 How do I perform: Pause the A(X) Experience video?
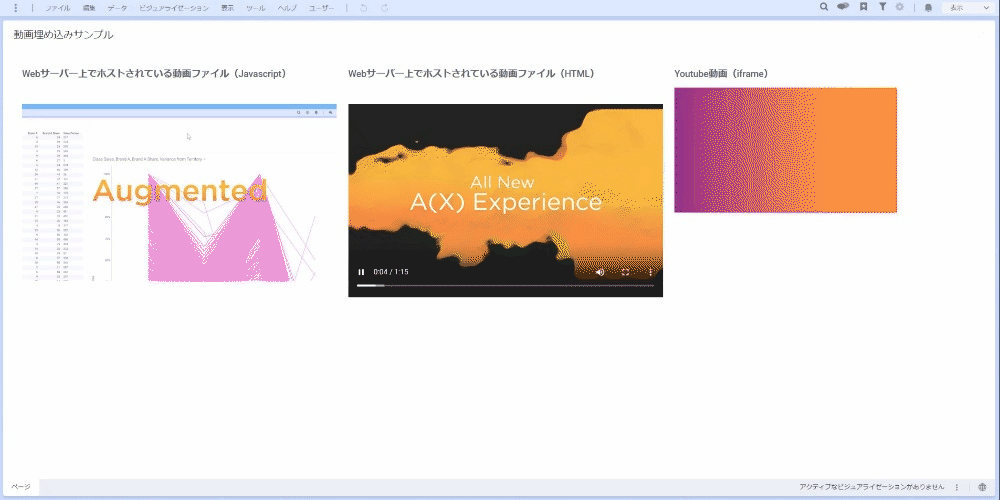tap(362, 272)
